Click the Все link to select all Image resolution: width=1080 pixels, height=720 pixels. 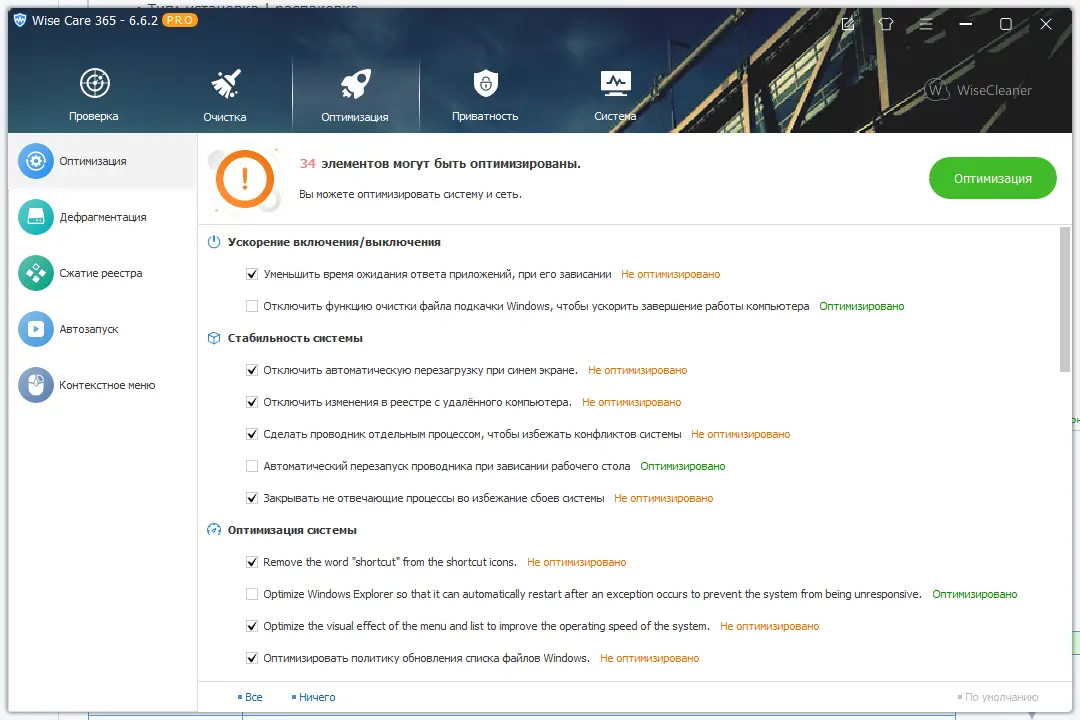(250, 697)
